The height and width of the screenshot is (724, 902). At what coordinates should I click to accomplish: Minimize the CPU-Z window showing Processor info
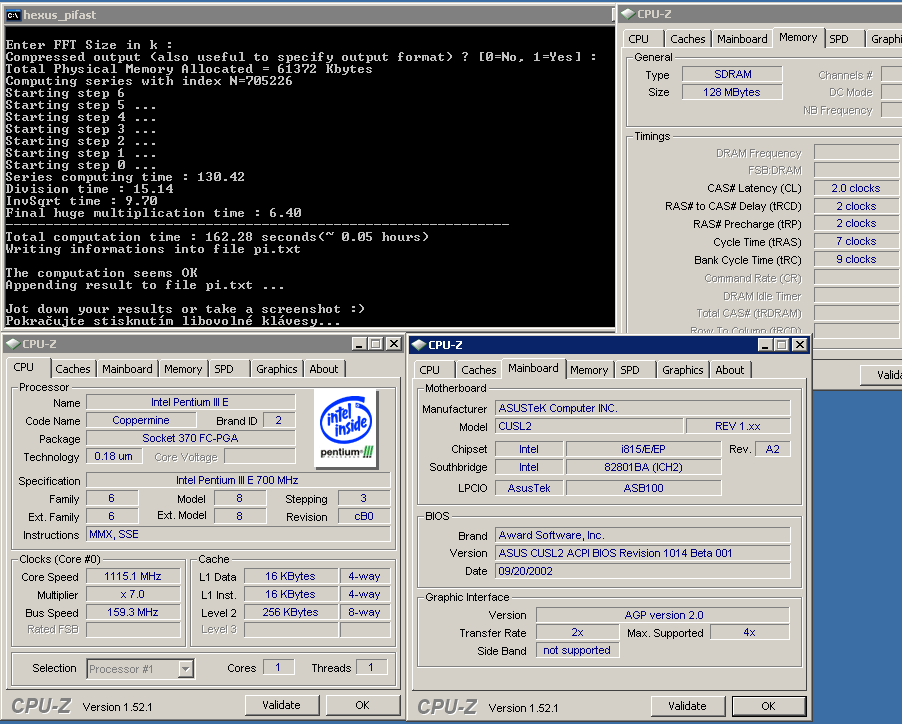pyautogui.click(x=359, y=344)
